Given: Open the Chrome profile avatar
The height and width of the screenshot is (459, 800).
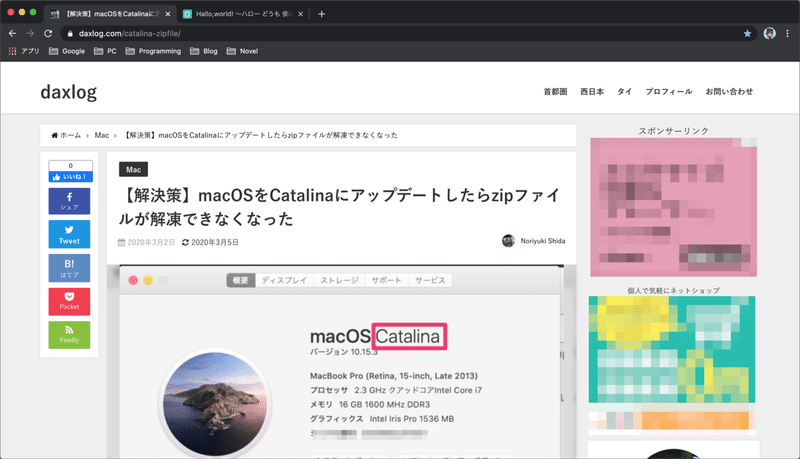Looking at the screenshot, I should (769, 33).
